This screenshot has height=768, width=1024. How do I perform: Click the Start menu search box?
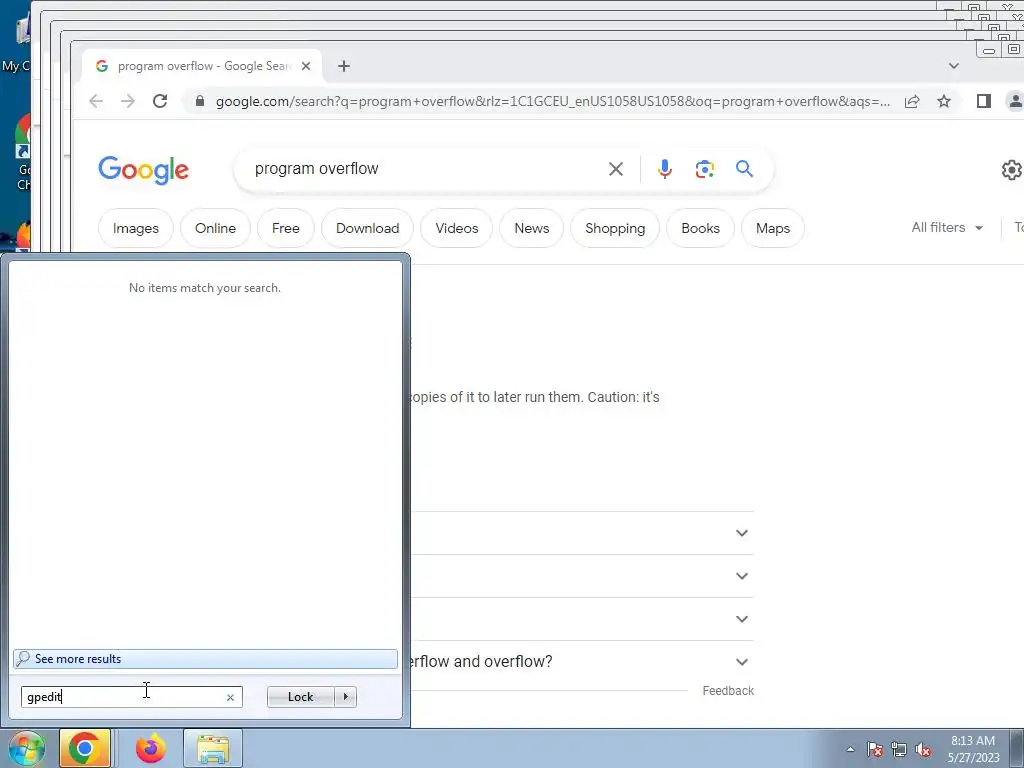click(x=131, y=697)
